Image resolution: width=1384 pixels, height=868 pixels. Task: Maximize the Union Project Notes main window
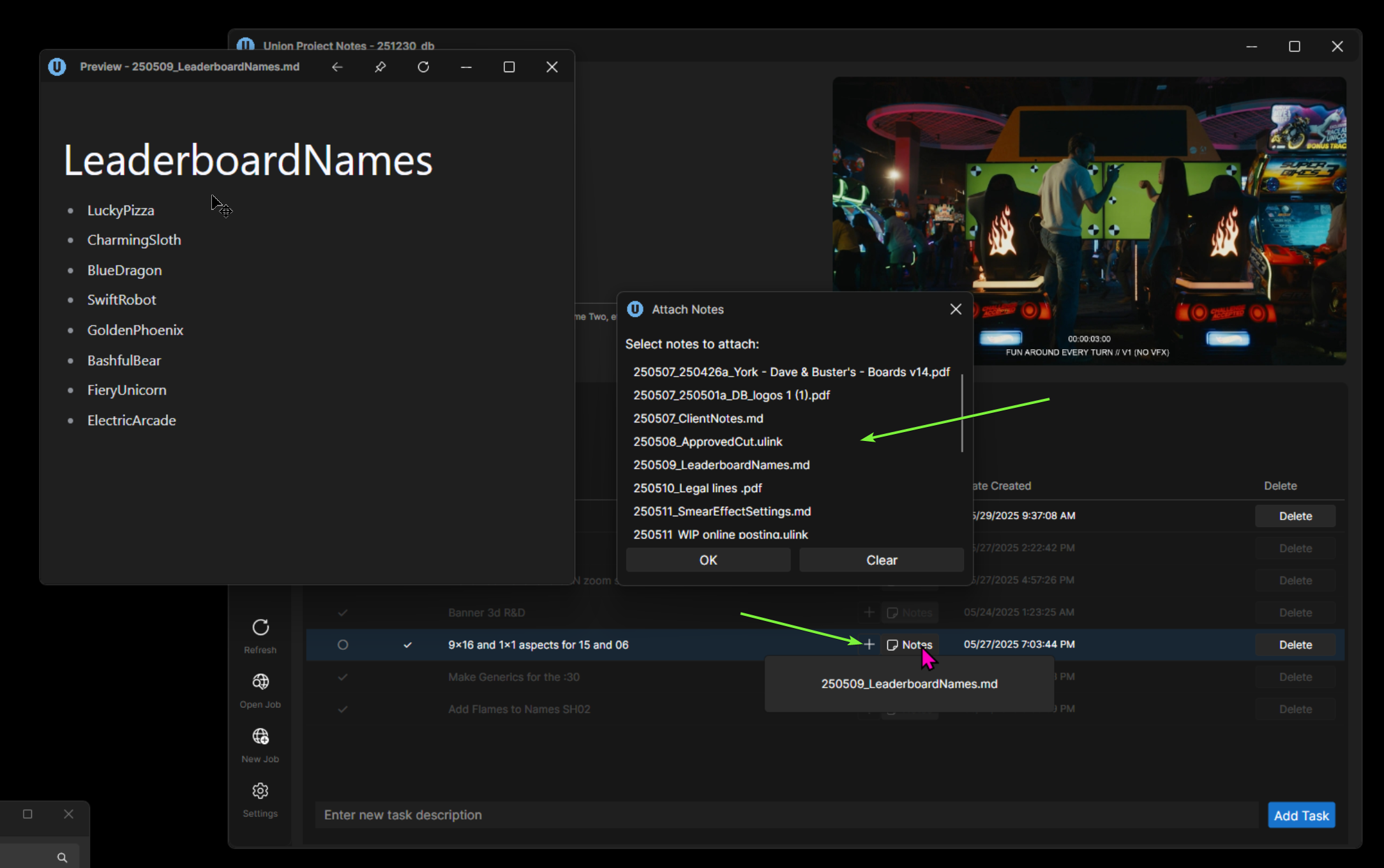pos(1294,47)
